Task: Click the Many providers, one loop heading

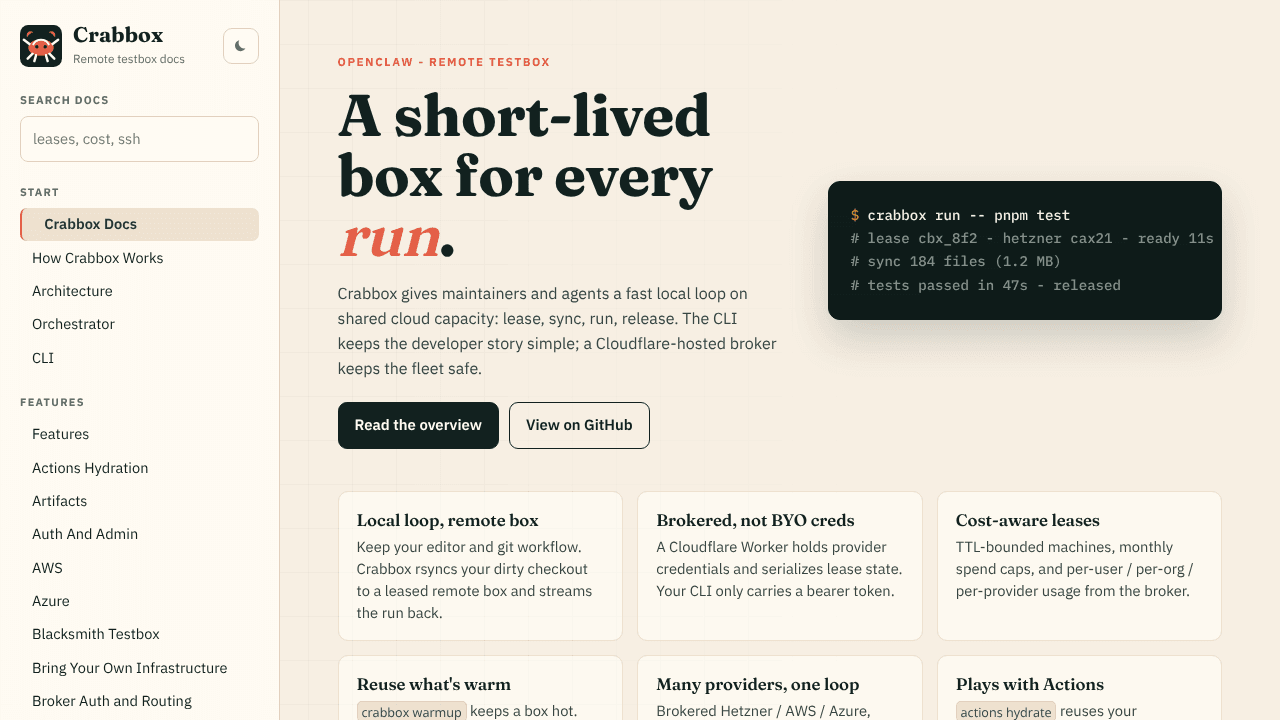Action: coord(758,684)
